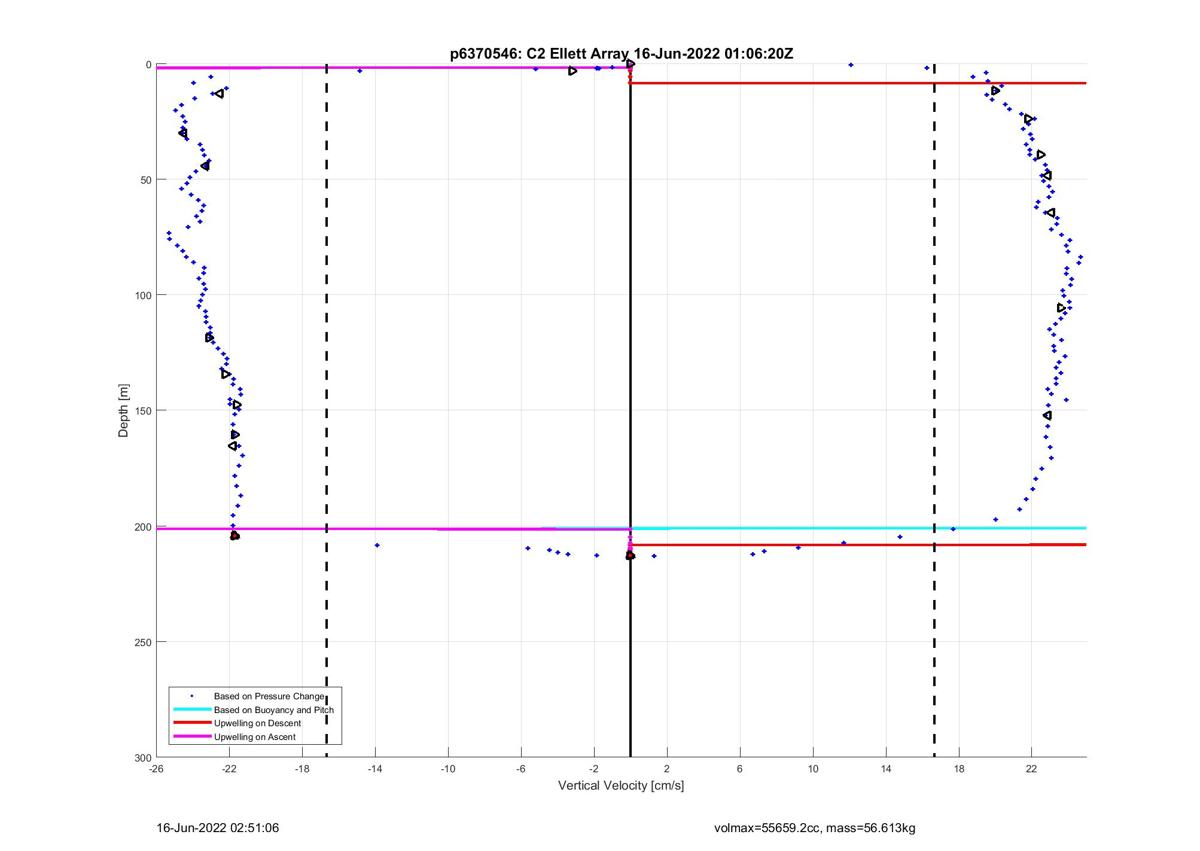Click y-axis tick label "200"
1200x851 pixels.
(x=142, y=526)
